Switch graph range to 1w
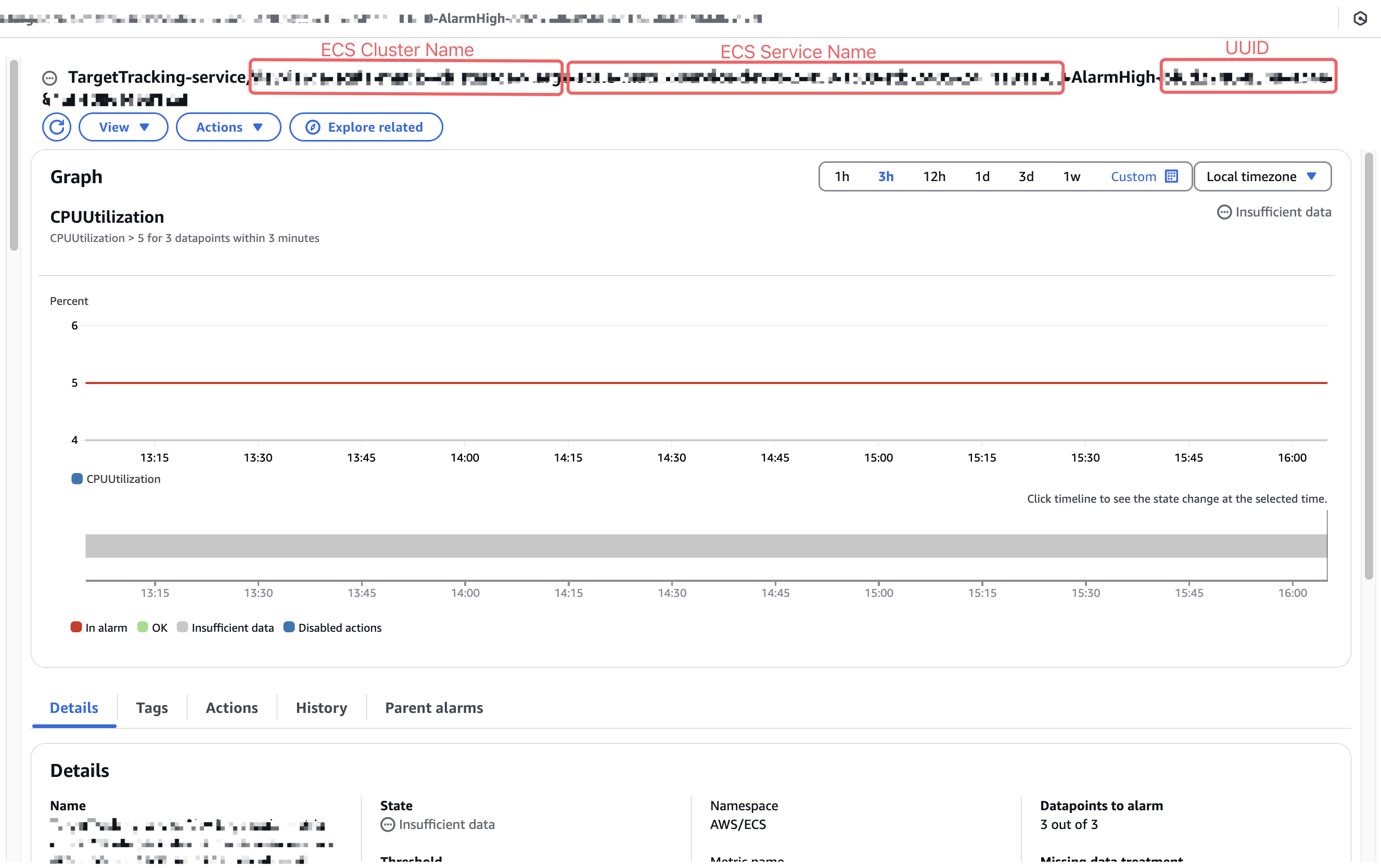 pyautogui.click(x=1071, y=176)
